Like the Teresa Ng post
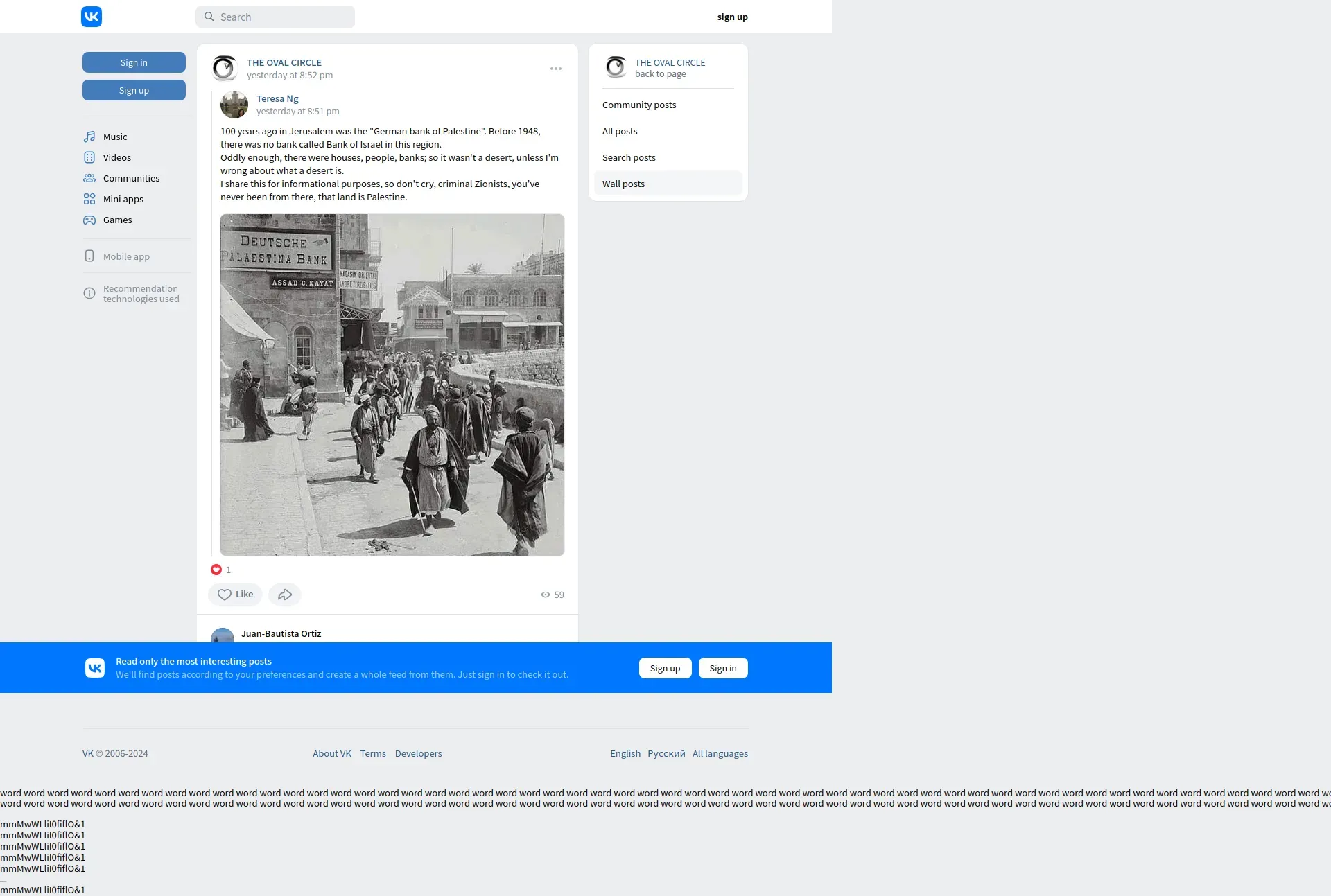Screen dimensions: 1331x896 (x=235, y=595)
